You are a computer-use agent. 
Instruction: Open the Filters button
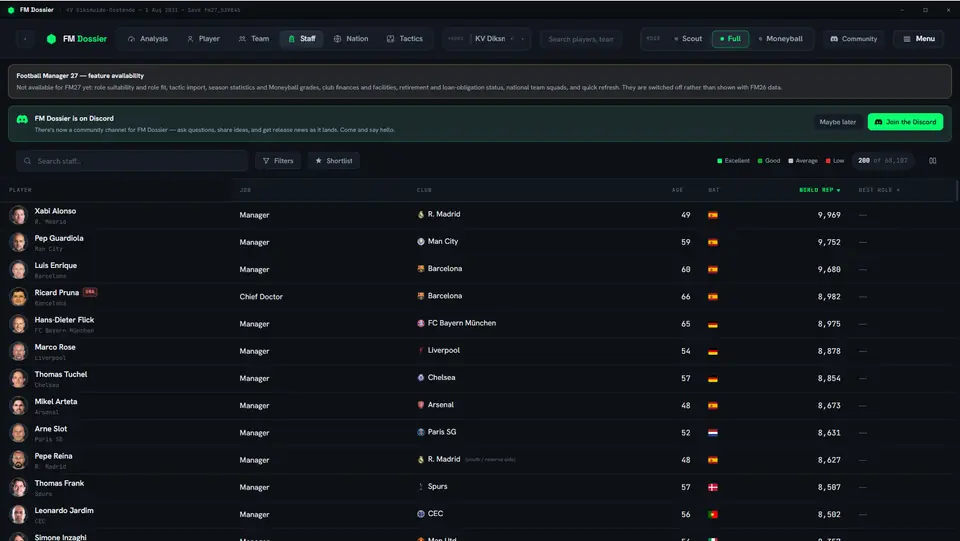point(278,161)
